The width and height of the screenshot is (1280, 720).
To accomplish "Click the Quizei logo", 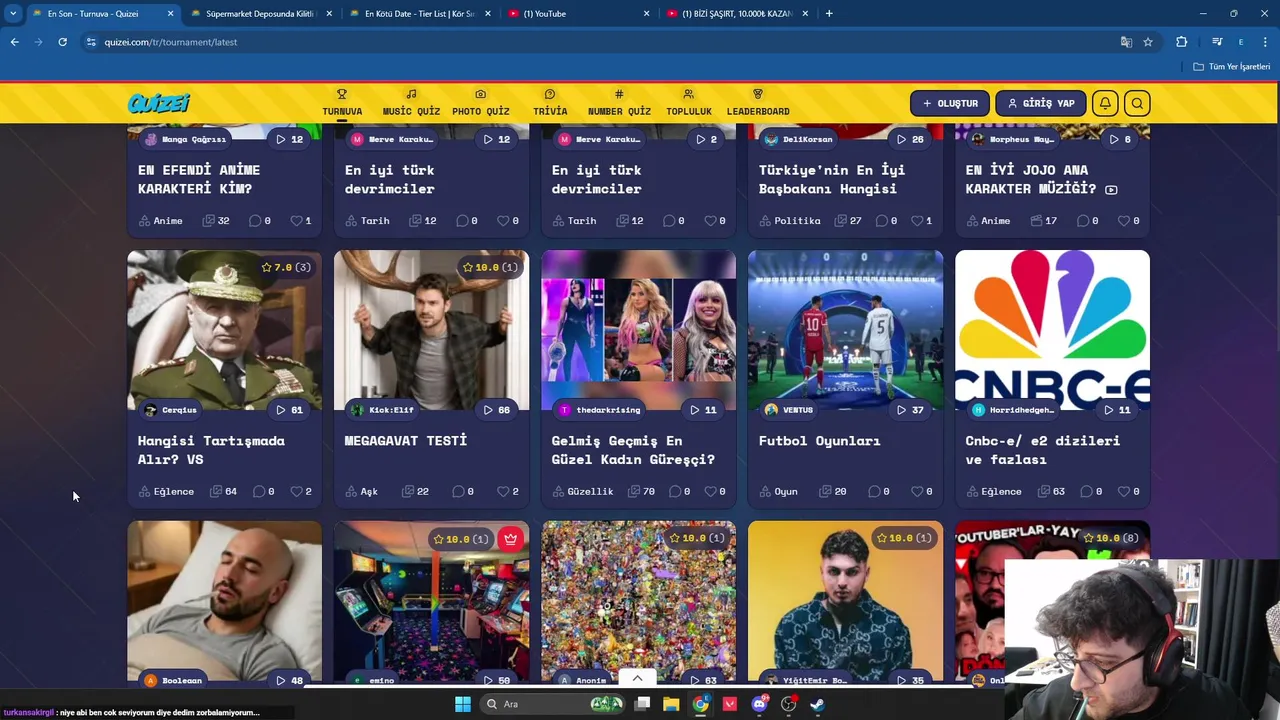I will pyautogui.click(x=158, y=103).
